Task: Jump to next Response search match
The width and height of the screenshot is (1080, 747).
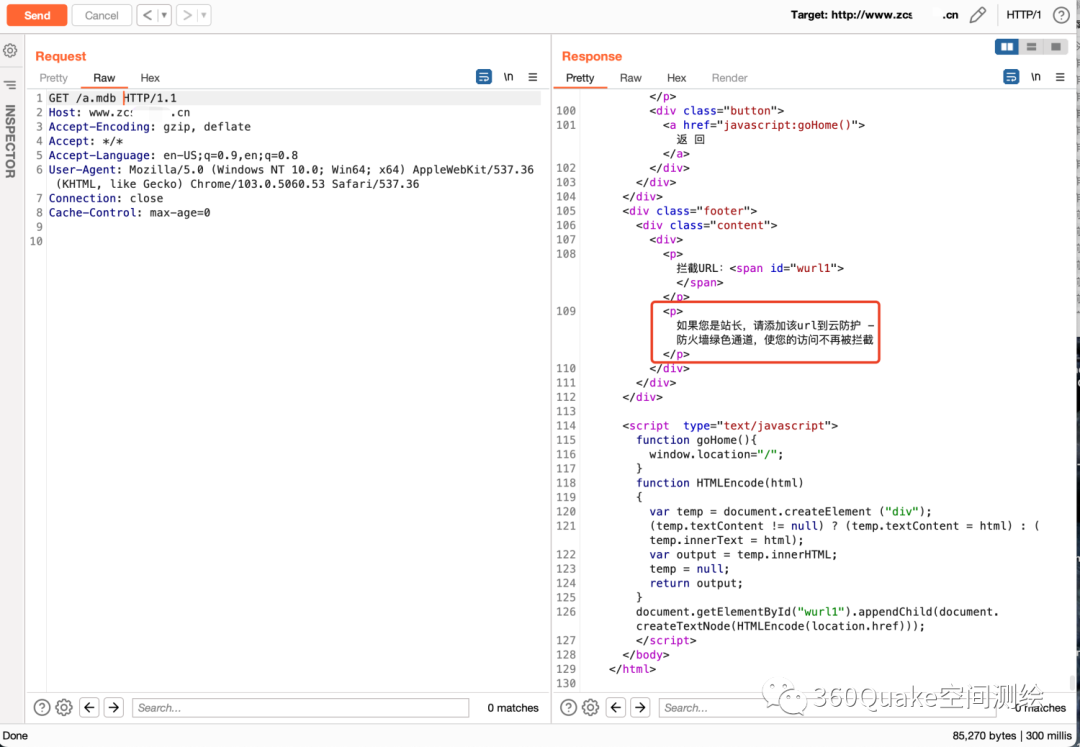Action: coord(640,707)
